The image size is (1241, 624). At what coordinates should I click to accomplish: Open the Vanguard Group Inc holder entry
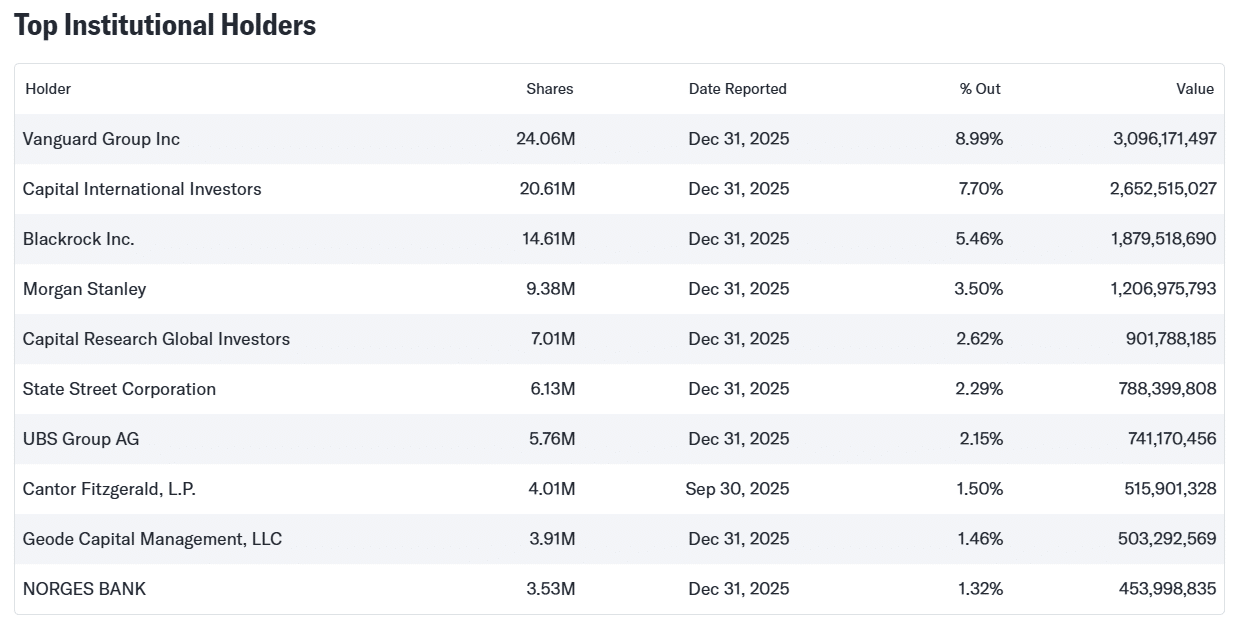[100, 139]
